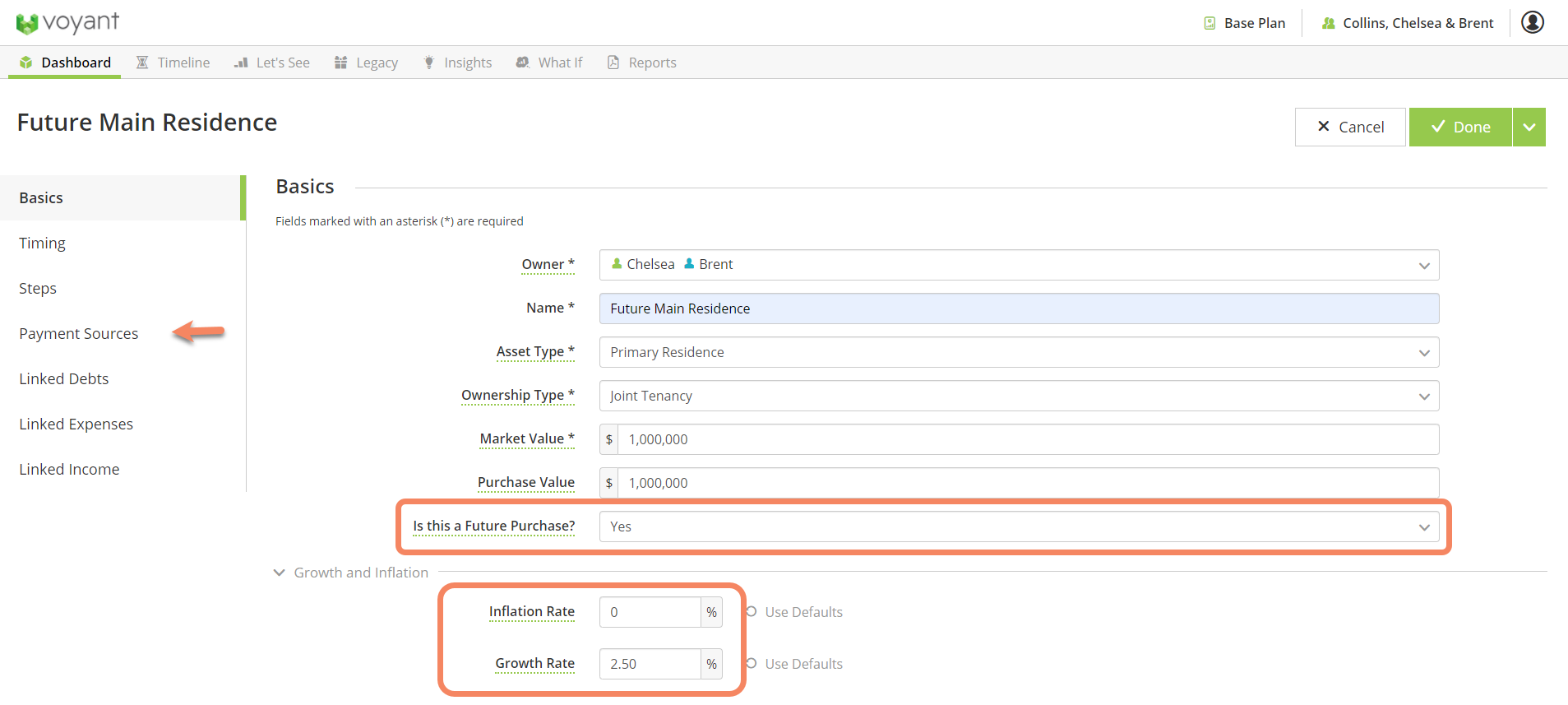Go to the Insights tab
Screen dimensions: 1568x705
[x=457, y=63]
